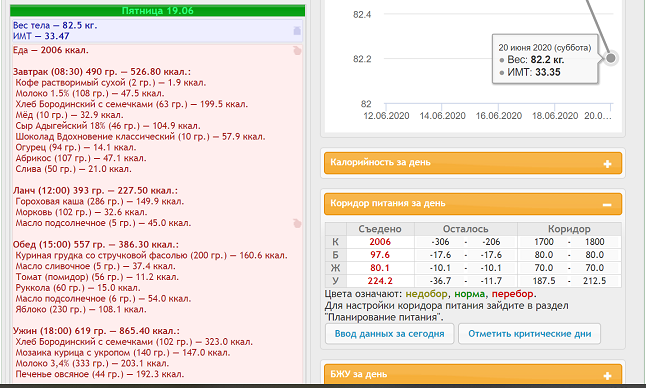This screenshot has height=388, width=646.
Task: Click the green норма legend word
Action: click(469, 294)
